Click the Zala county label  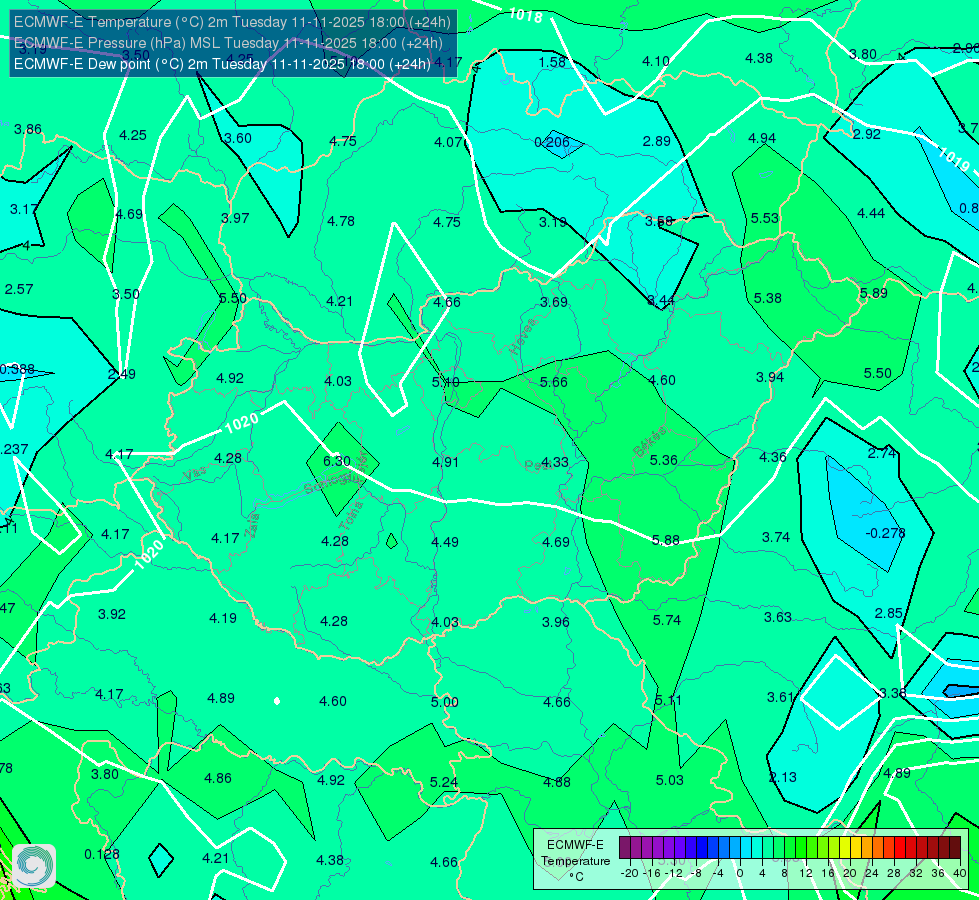(252, 525)
